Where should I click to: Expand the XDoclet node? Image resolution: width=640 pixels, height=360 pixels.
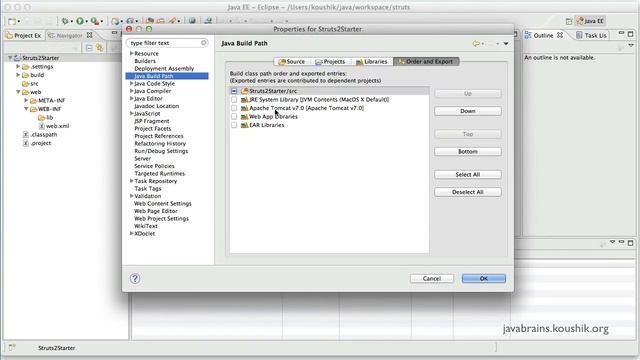click(x=131, y=233)
